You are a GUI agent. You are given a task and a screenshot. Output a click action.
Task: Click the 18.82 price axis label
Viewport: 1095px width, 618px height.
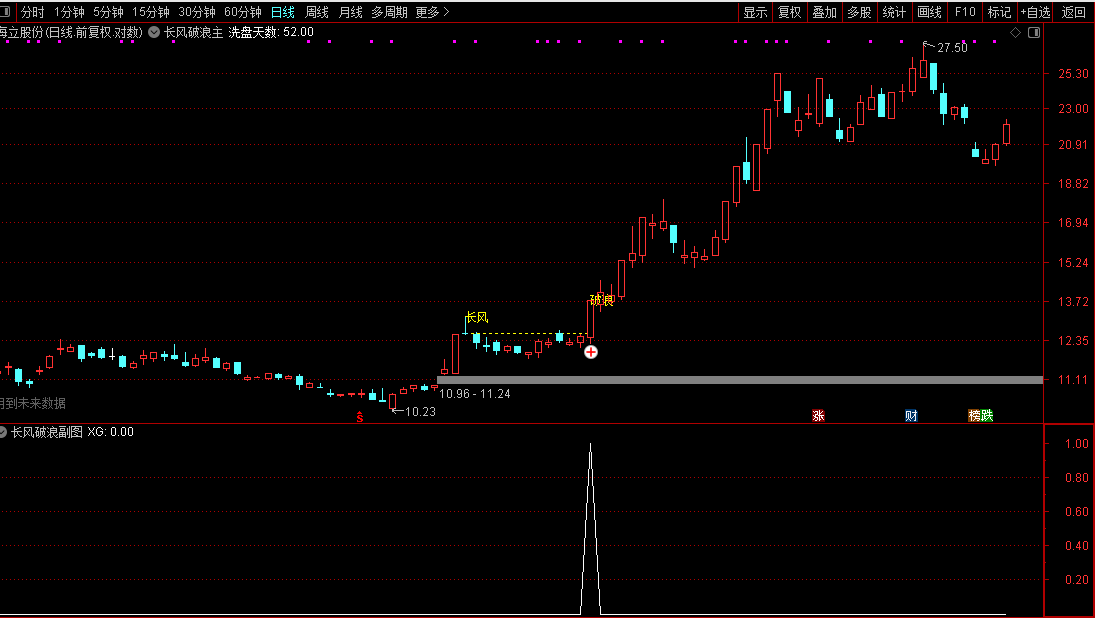point(1073,184)
